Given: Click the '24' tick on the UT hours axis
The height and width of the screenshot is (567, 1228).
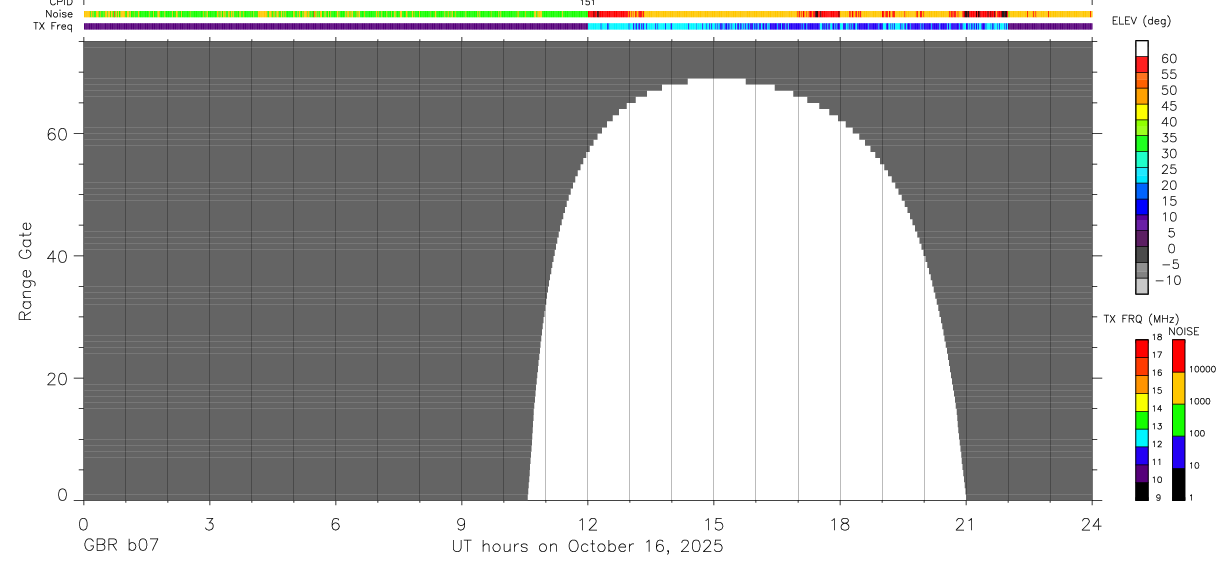Looking at the screenshot, I should pyautogui.click(x=1092, y=523).
